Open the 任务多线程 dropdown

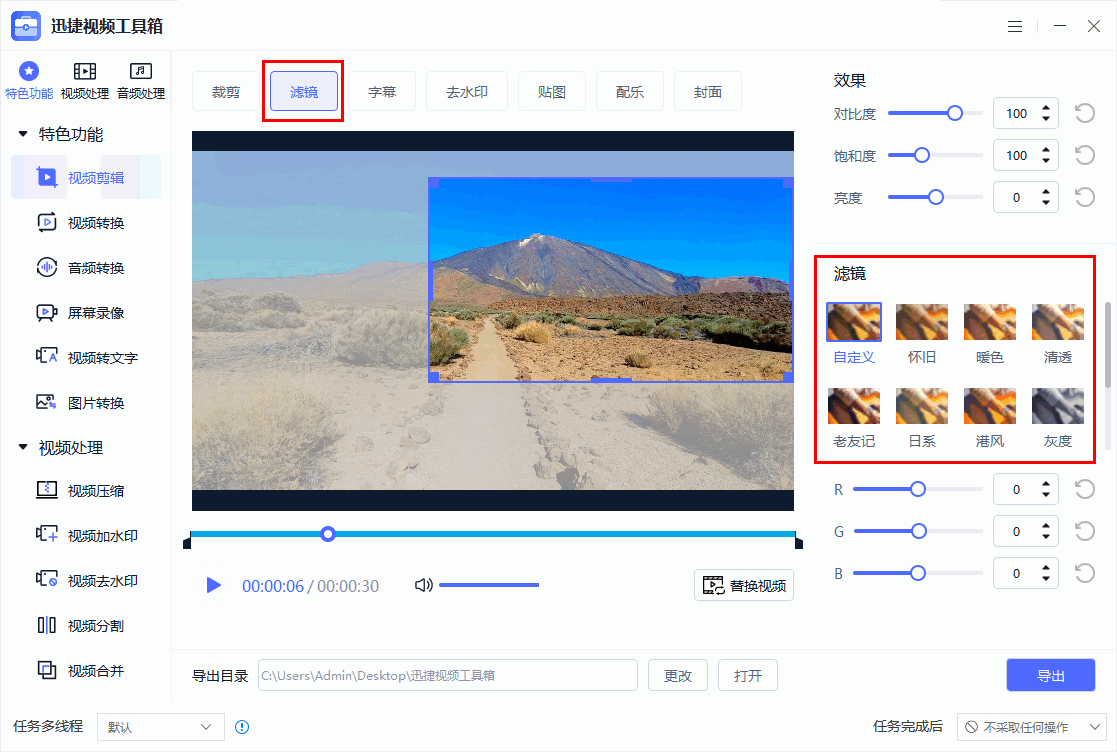[161, 727]
